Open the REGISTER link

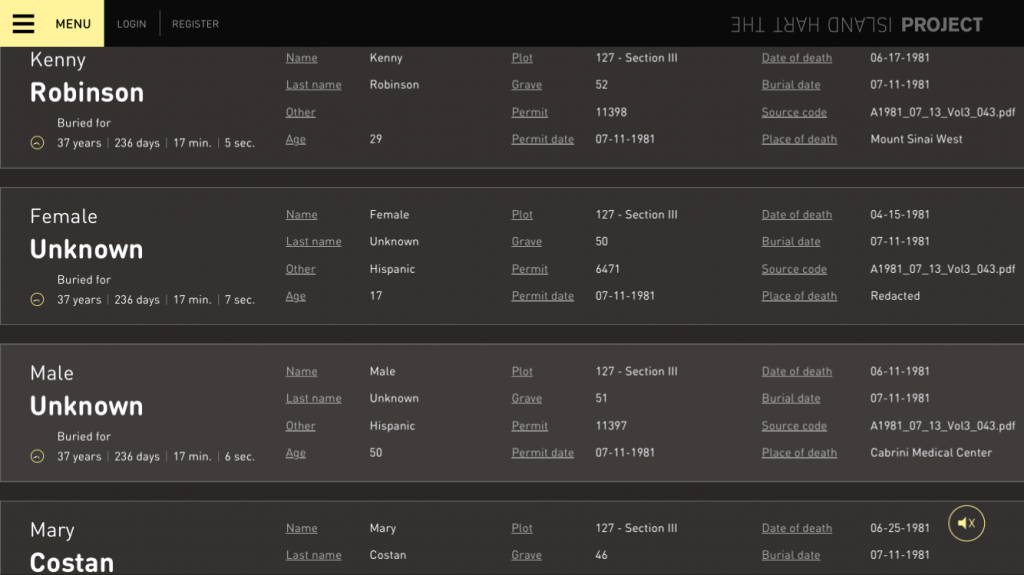coord(195,24)
